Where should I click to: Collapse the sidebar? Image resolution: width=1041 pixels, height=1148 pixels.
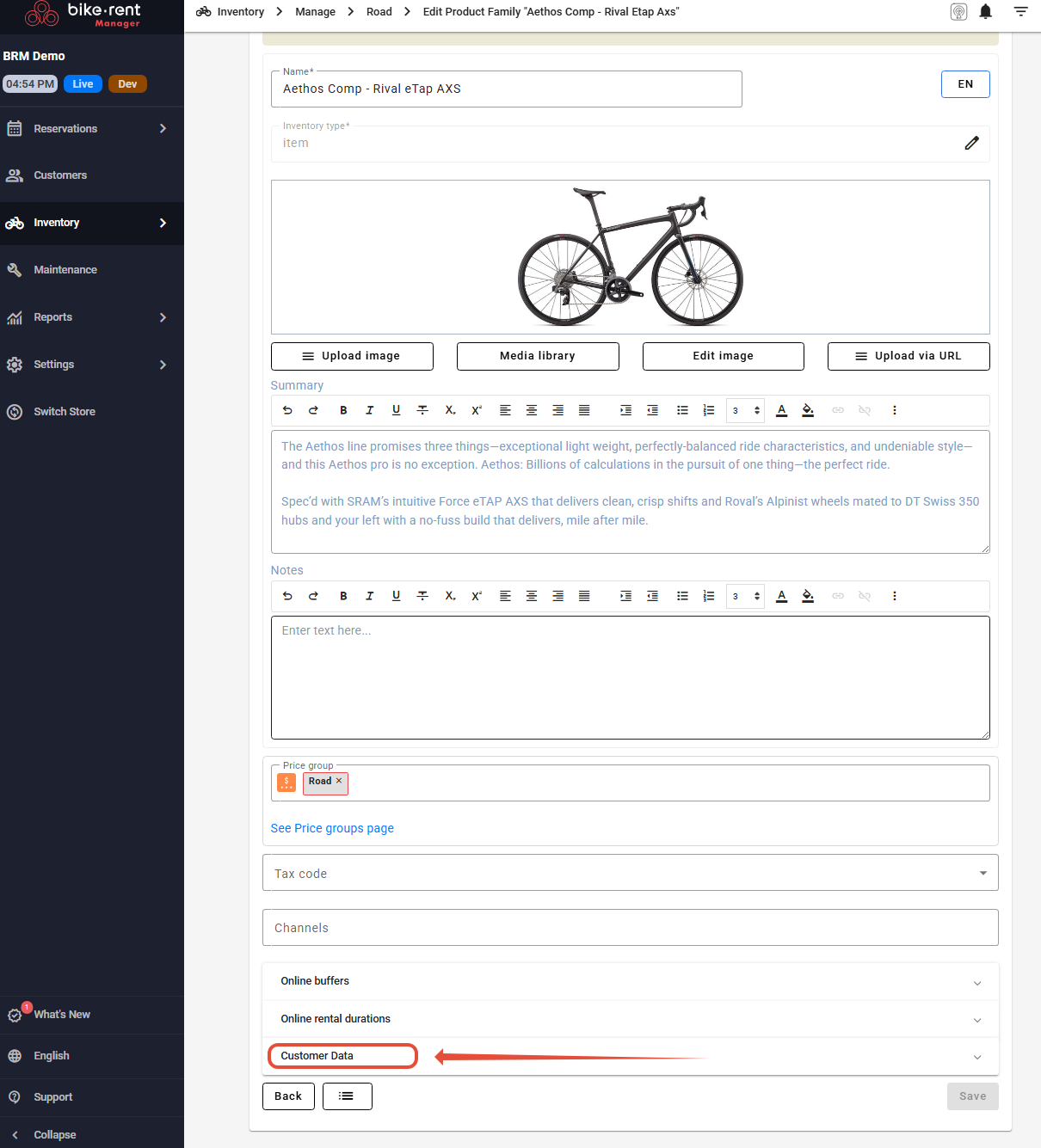(x=92, y=1135)
